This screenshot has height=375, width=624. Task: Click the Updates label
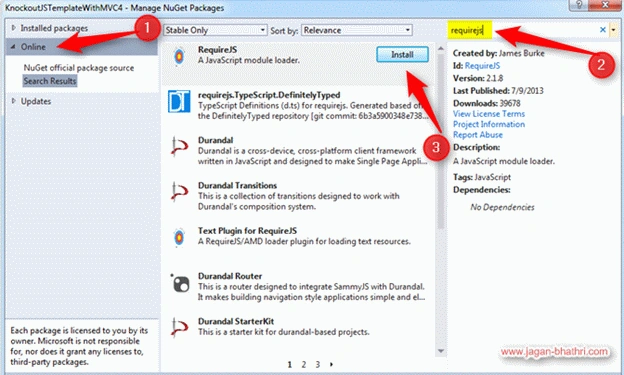click(x=36, y=101)
